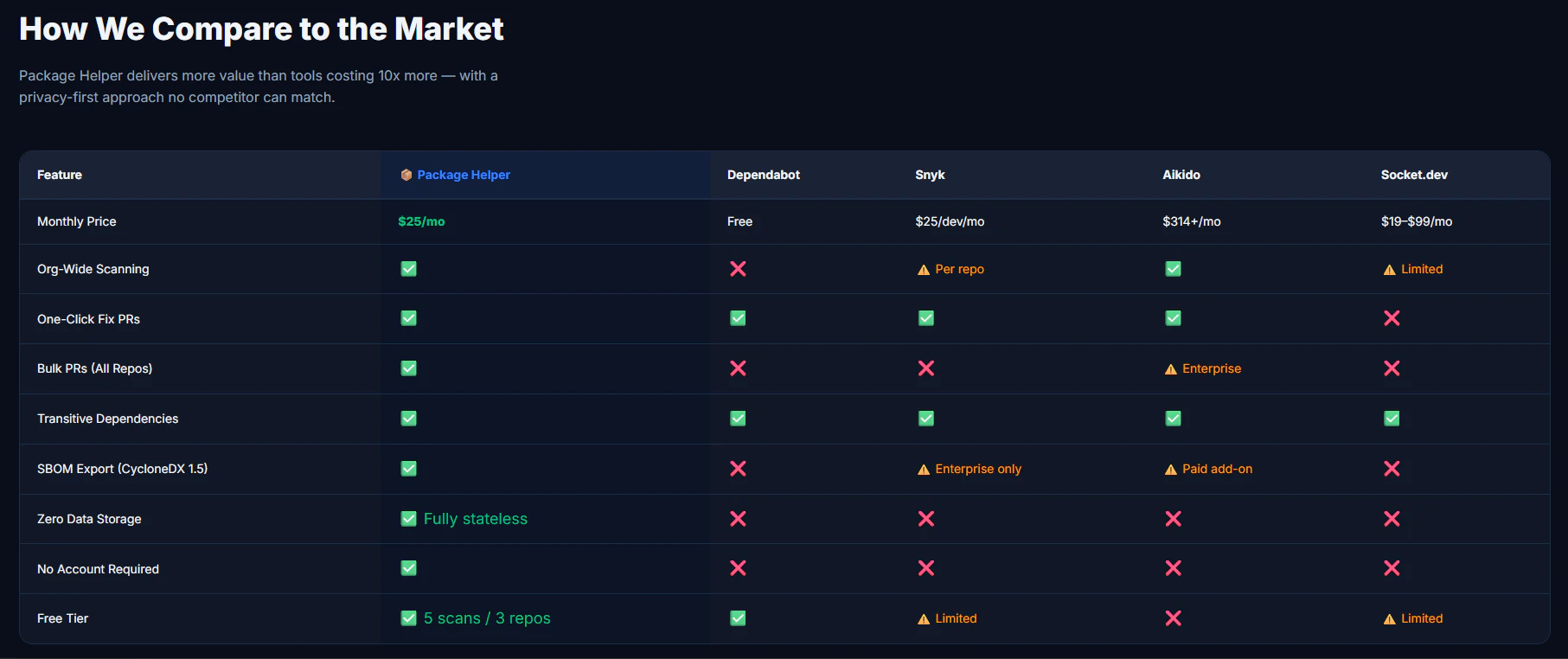The image size is (1568, 659).
Task: Click Aikido warning icon beside Paid add-on
Action: [1171, 470]
